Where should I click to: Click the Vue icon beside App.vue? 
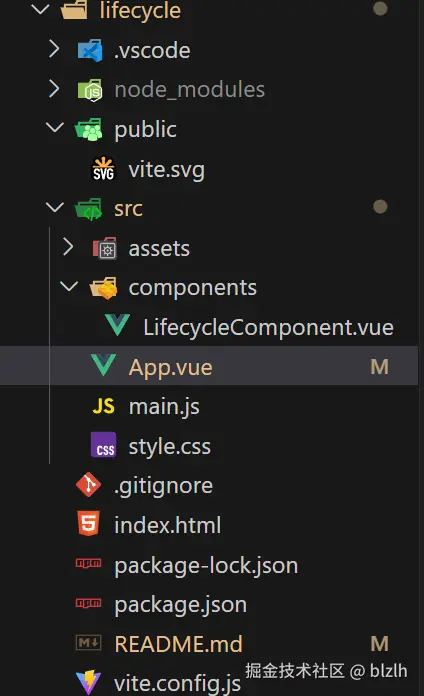tap(103, 365)
